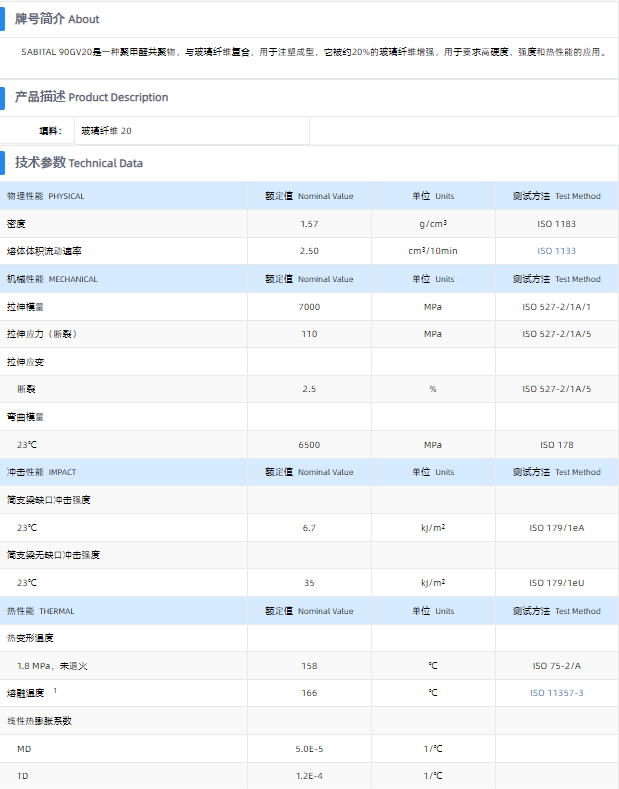Image resolution: width=619 pixels, height=789 pixels.
Task: Click the 技术参数 Technical Data heading
Action: click(x=79, y=163)
